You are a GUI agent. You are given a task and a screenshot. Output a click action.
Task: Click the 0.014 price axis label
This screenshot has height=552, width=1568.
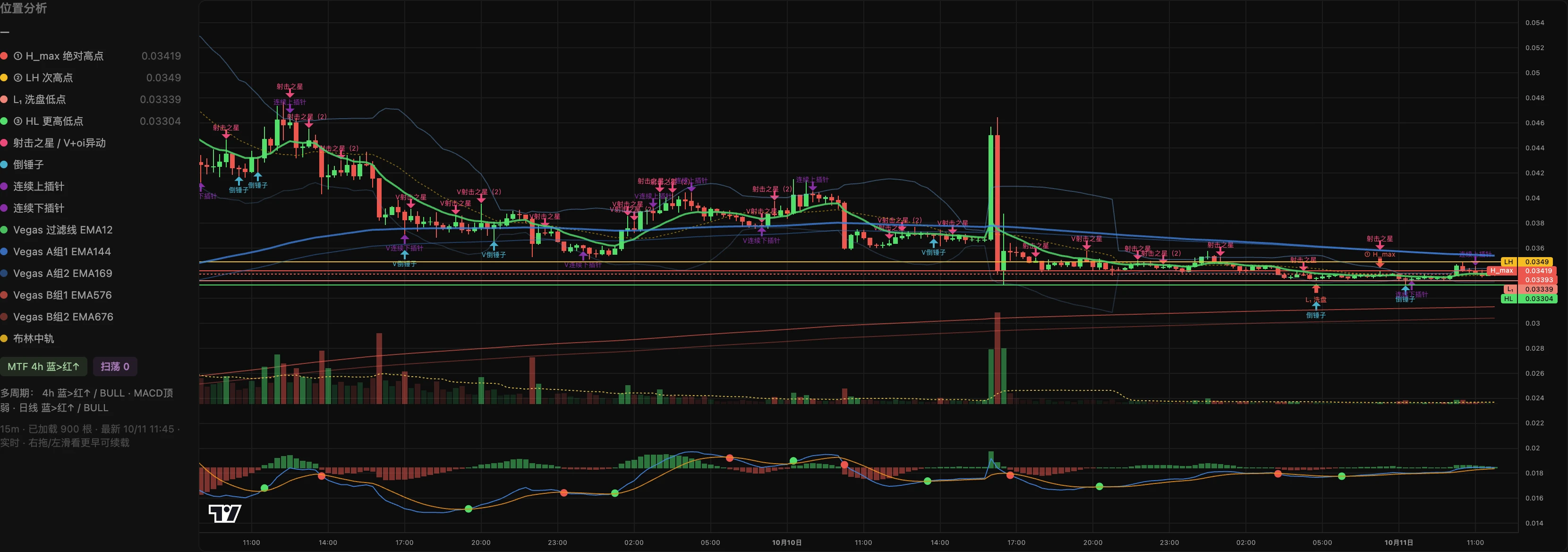point(1534,523)
